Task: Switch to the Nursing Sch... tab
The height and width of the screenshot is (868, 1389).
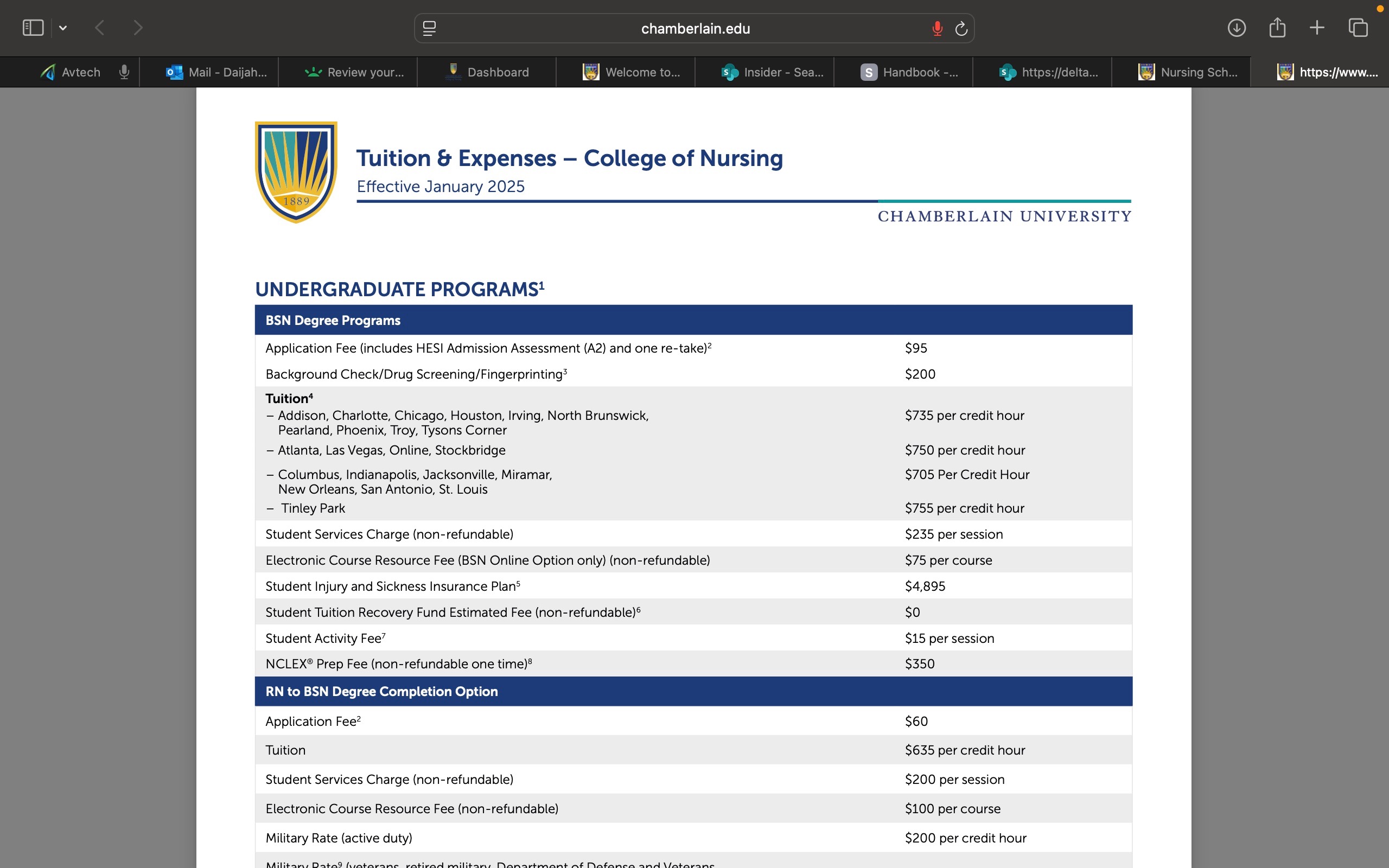Action: (1187, 72)
